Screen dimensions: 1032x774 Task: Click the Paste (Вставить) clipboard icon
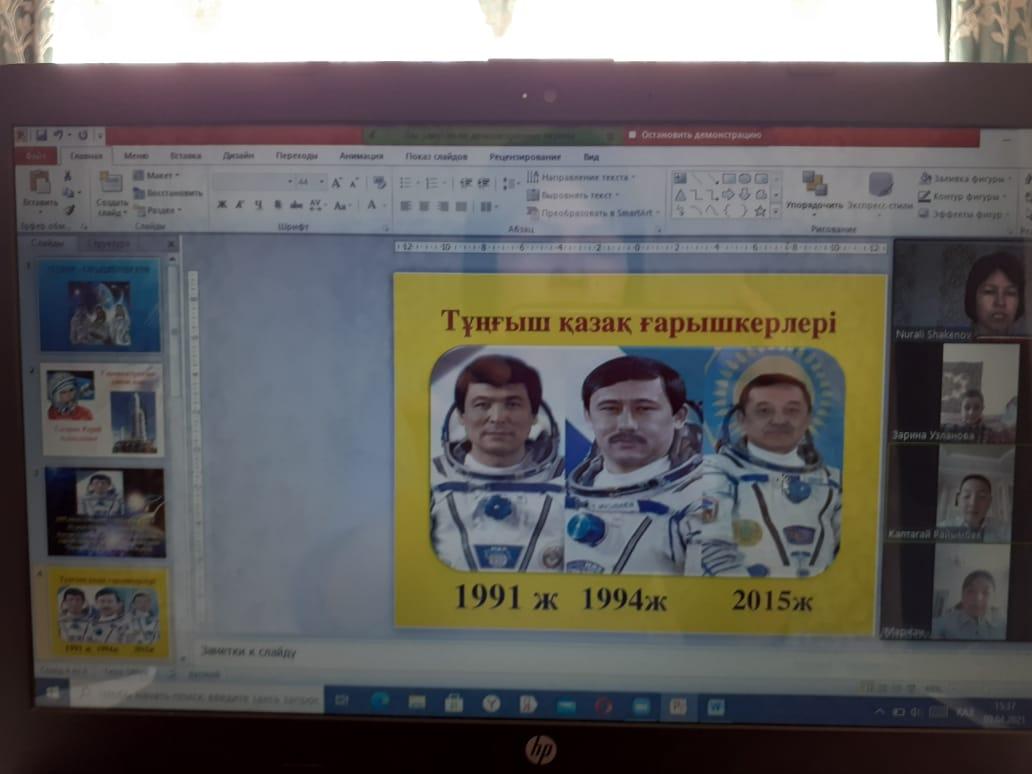point(40,184)
